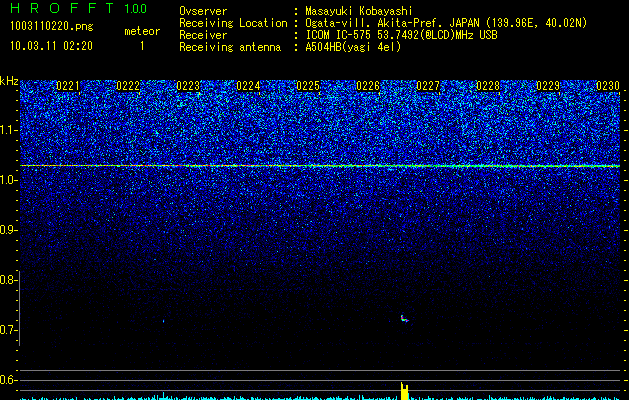The height and width of the screenshot is (400, 629).
Task: Click the 'meteor' count label
Action: (x=142, y=31)
